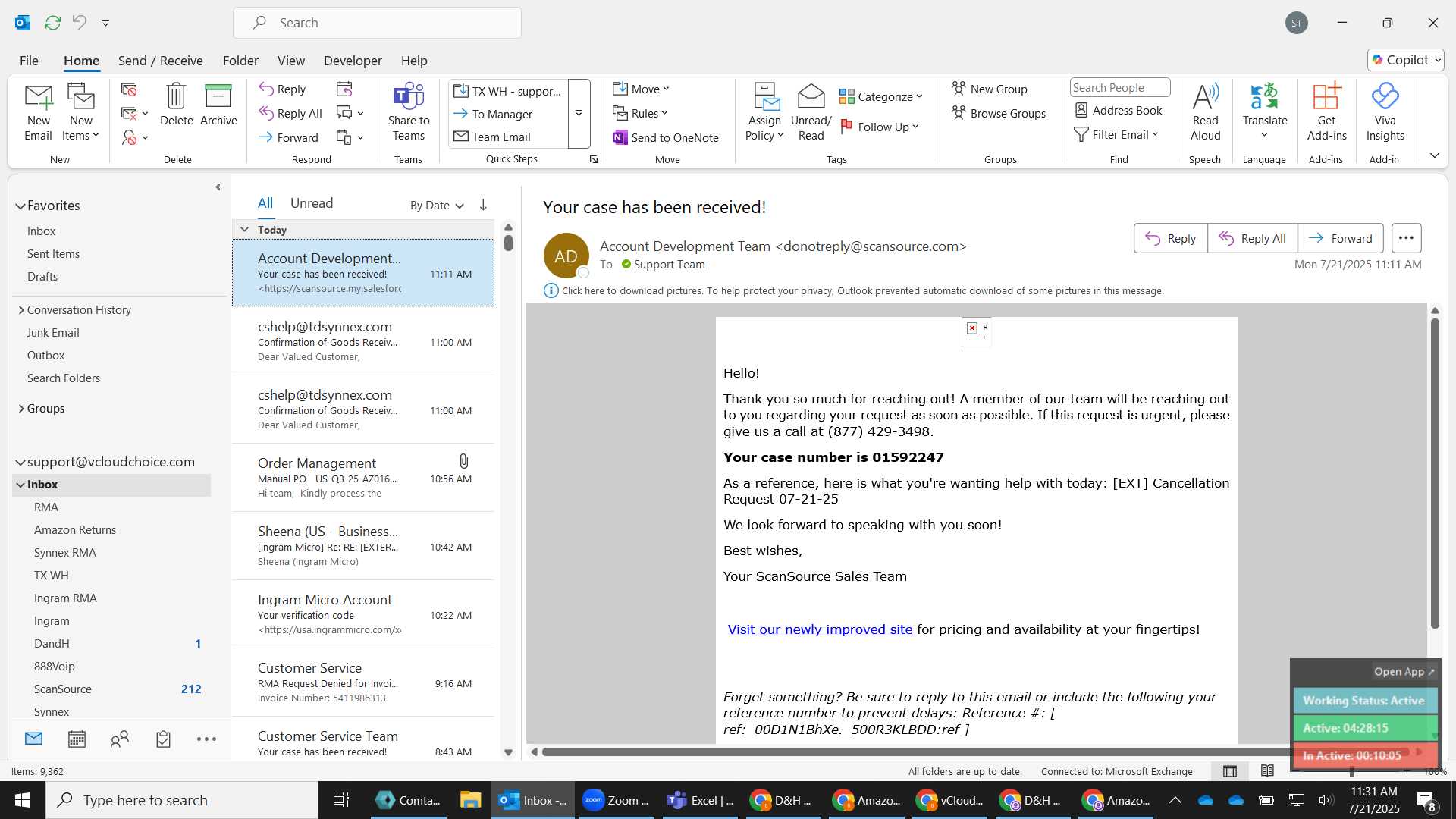The width and height of the screenshot is (1456, 819).
Task: Click the Search People field
Action: tap(1119, 88)
